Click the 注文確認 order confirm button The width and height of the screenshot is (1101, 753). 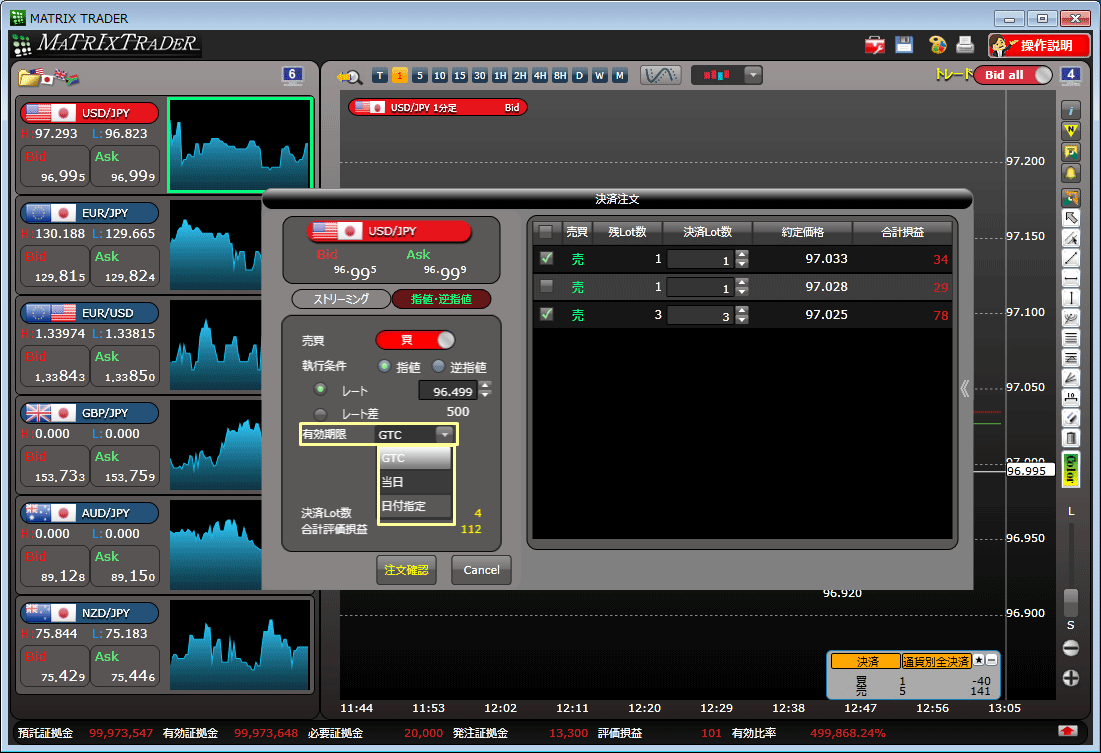coord(407,570)
